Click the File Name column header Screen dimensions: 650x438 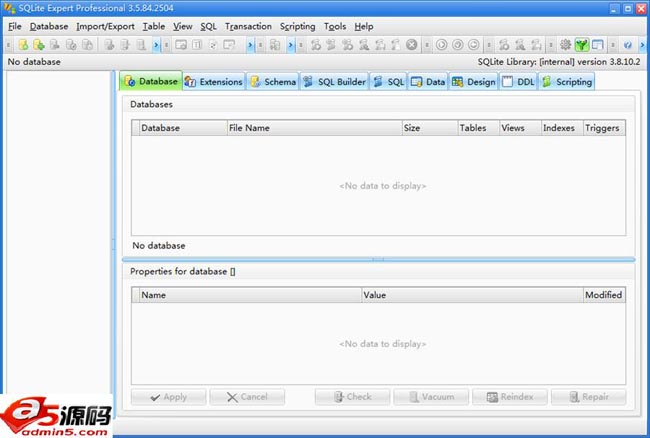[315, 128]
